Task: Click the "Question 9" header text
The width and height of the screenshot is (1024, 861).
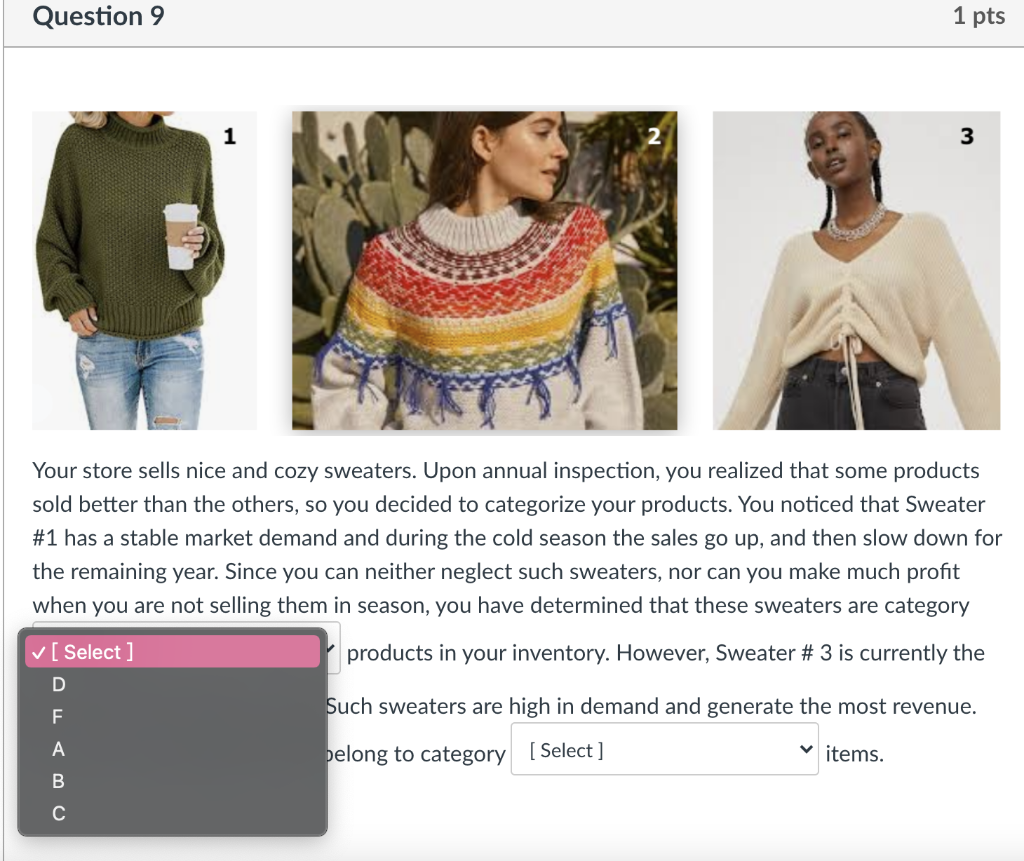Action: click(97, 16)
